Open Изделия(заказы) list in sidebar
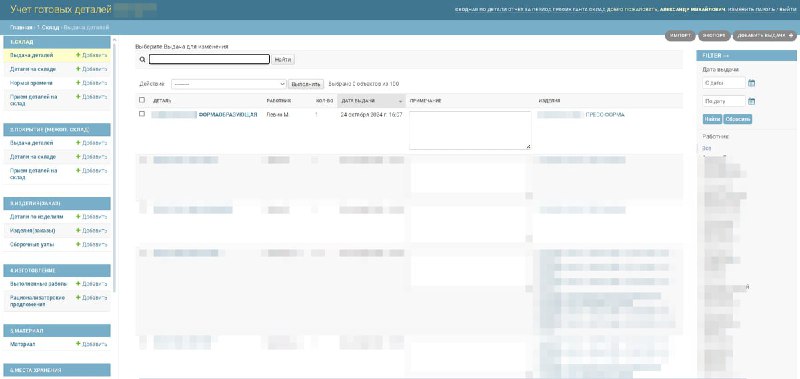 click(x=33, y=231)
